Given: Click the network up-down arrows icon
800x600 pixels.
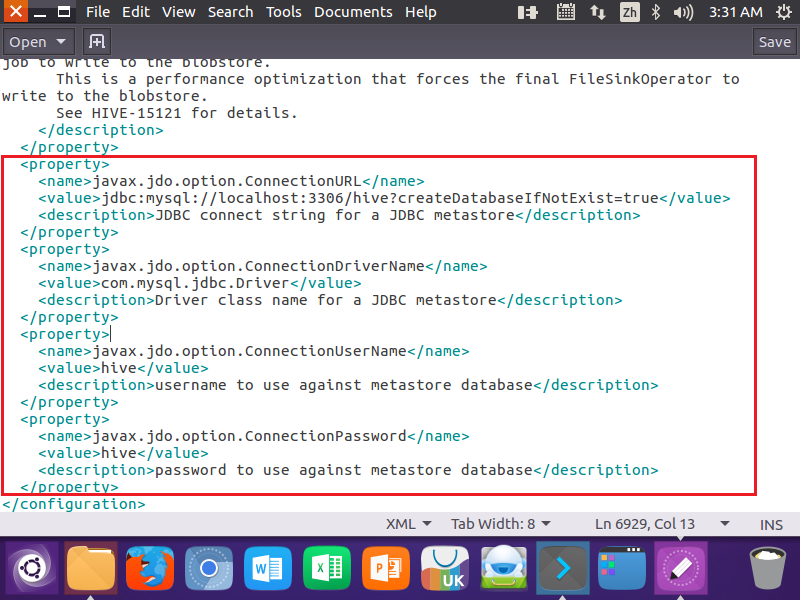Looking at the screenshot, I should tap(598, 12).
